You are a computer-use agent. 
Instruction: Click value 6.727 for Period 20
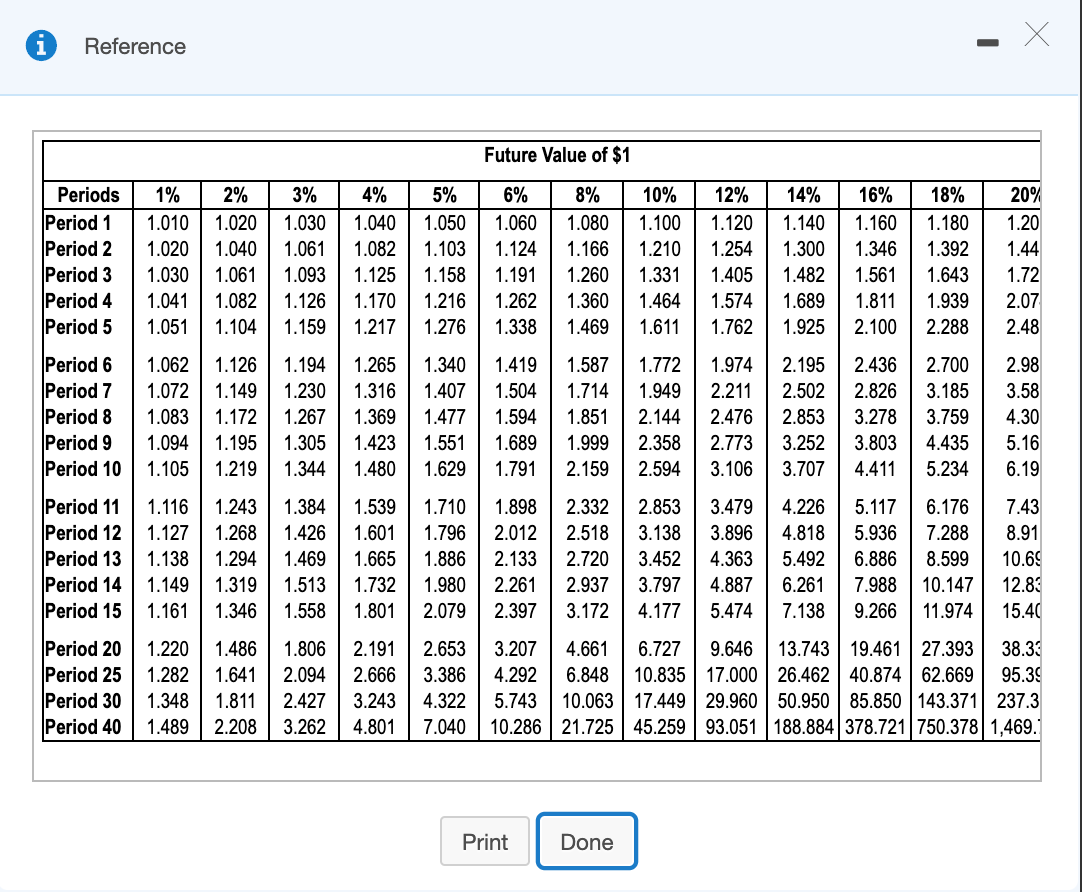coord(660,649)
